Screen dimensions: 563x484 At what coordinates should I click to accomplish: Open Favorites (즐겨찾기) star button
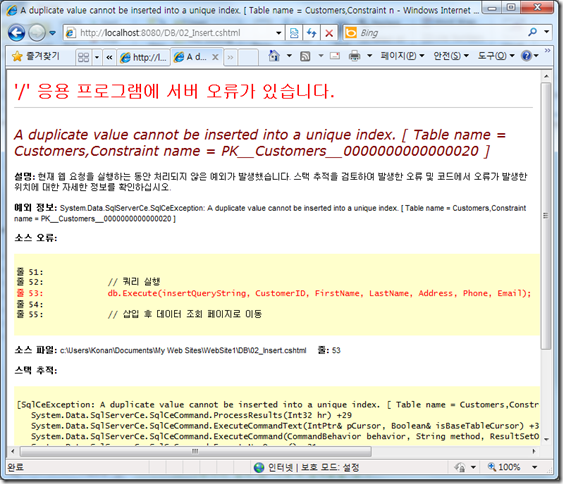tap(36, 56)
